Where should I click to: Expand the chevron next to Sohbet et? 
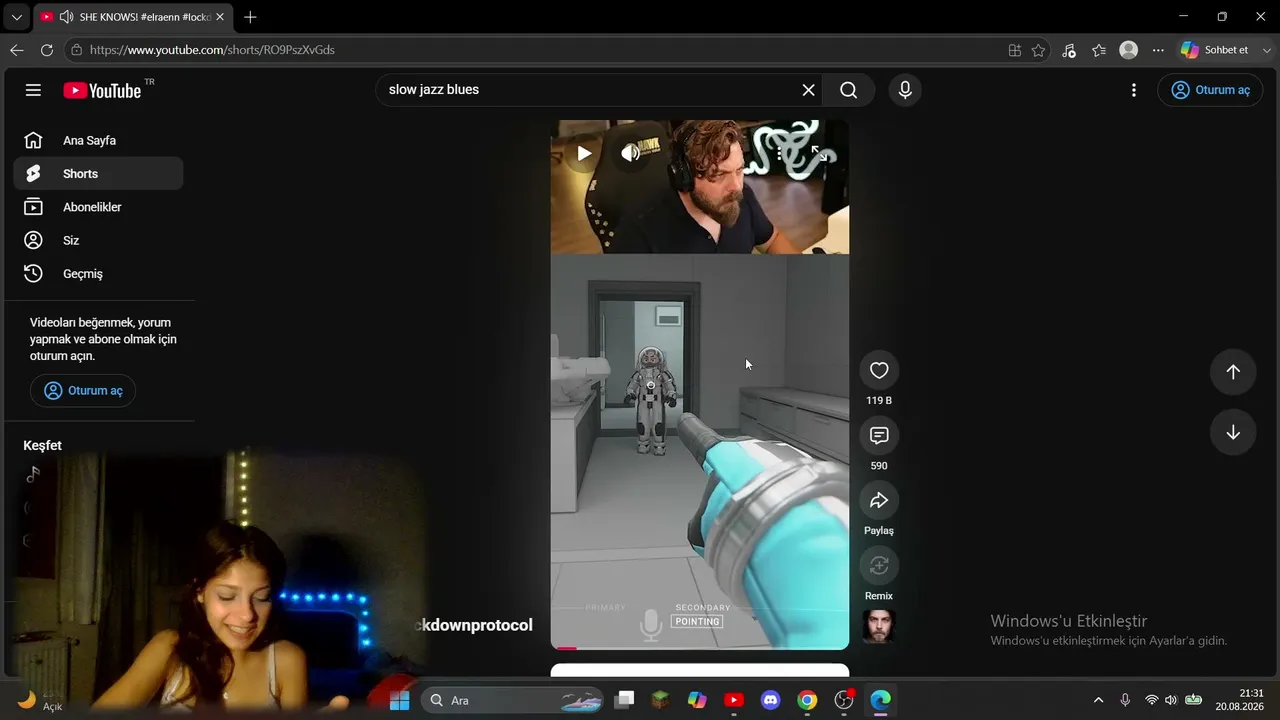click(1266, 50)
